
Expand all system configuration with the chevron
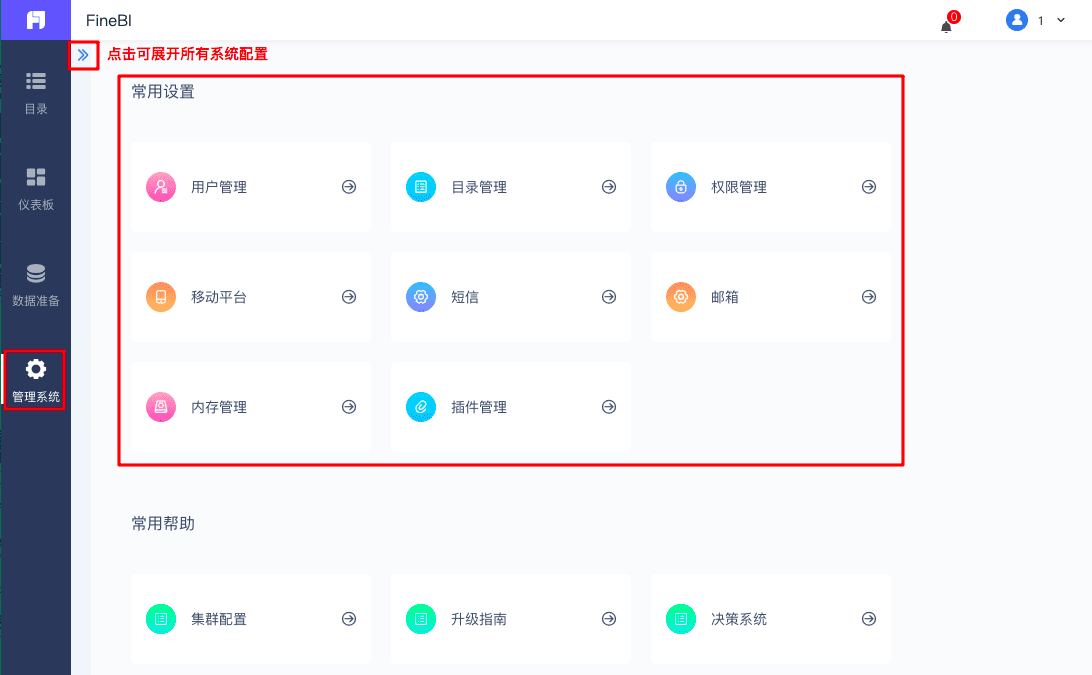coord(84,55)
